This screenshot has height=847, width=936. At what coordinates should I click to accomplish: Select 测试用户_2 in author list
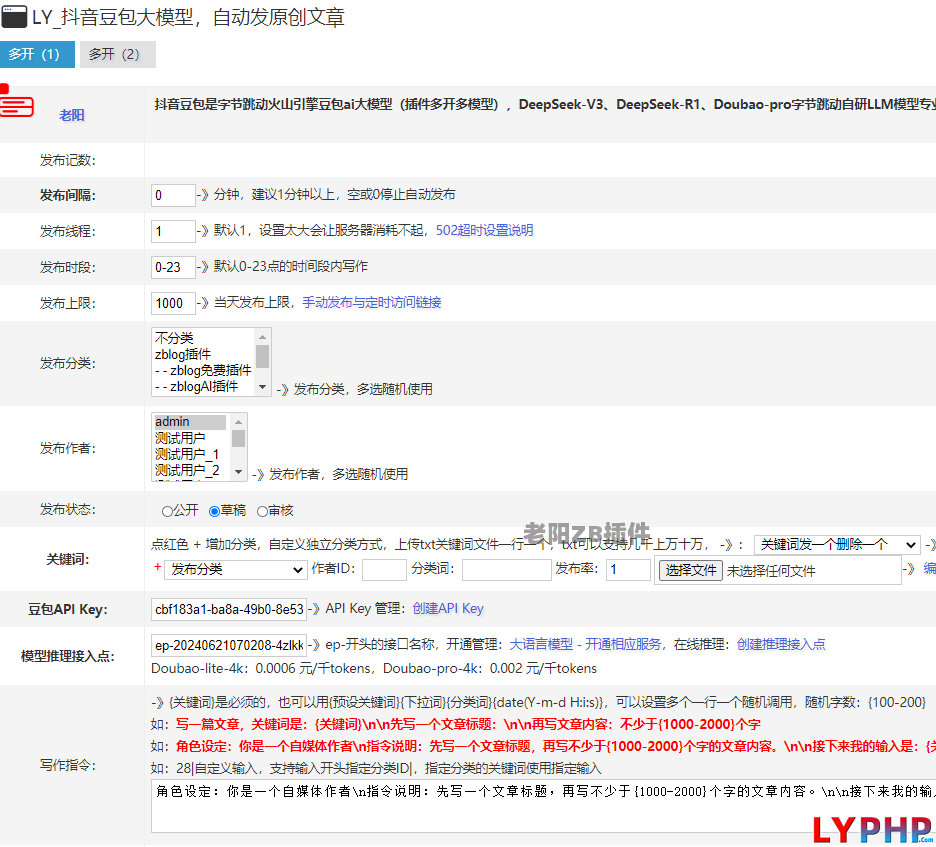[x=187, y=470]
